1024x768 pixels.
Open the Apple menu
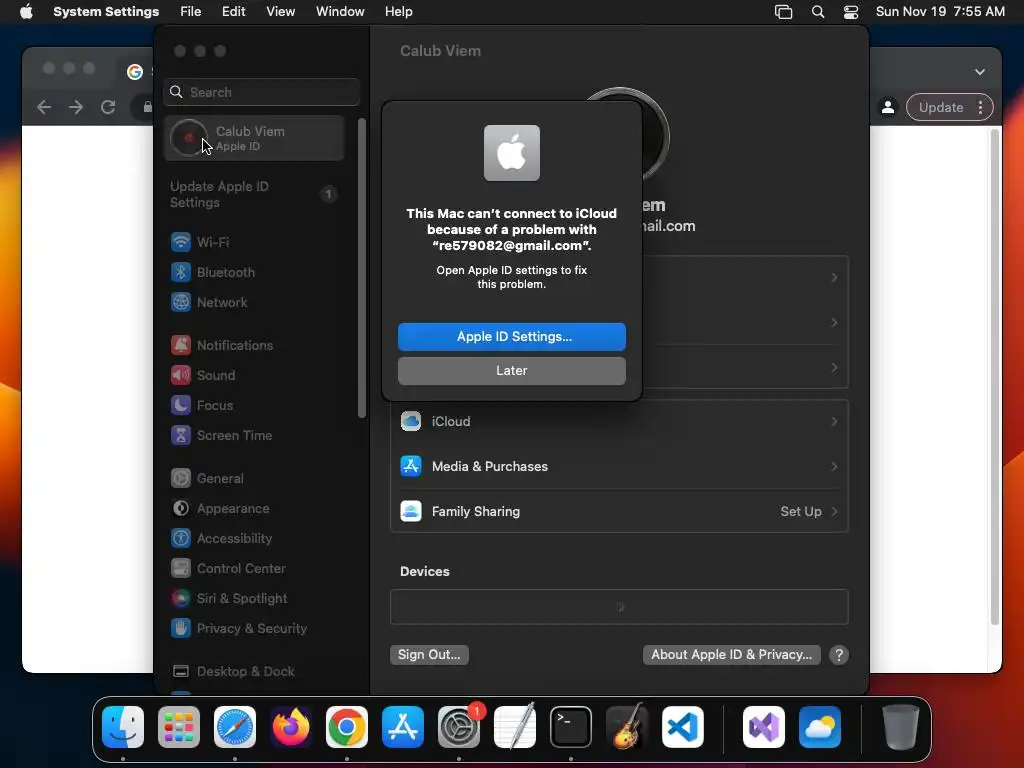tap(26, 12)
